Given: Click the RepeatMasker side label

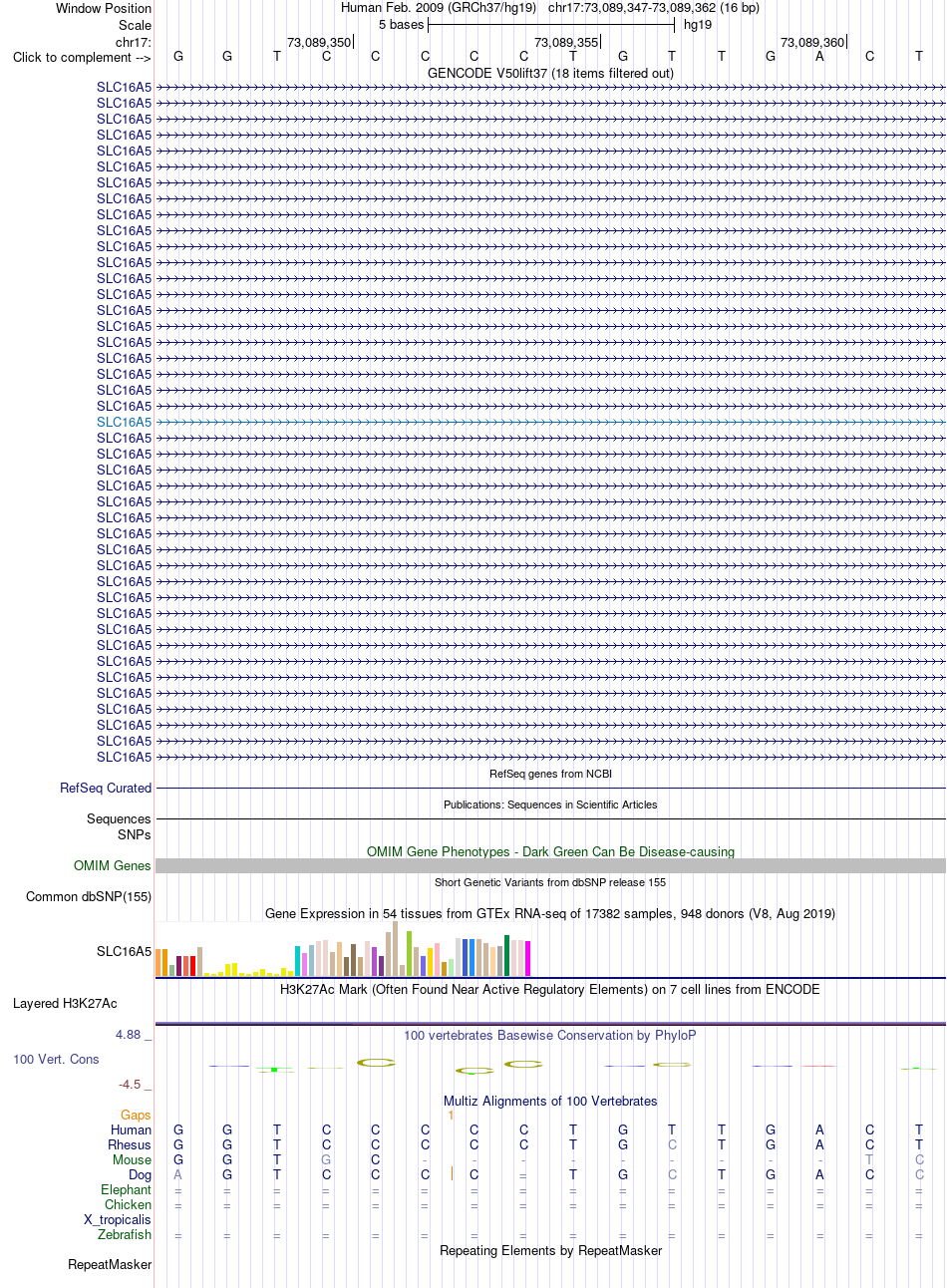Looking at the screenshot, I should [110, 1264].
